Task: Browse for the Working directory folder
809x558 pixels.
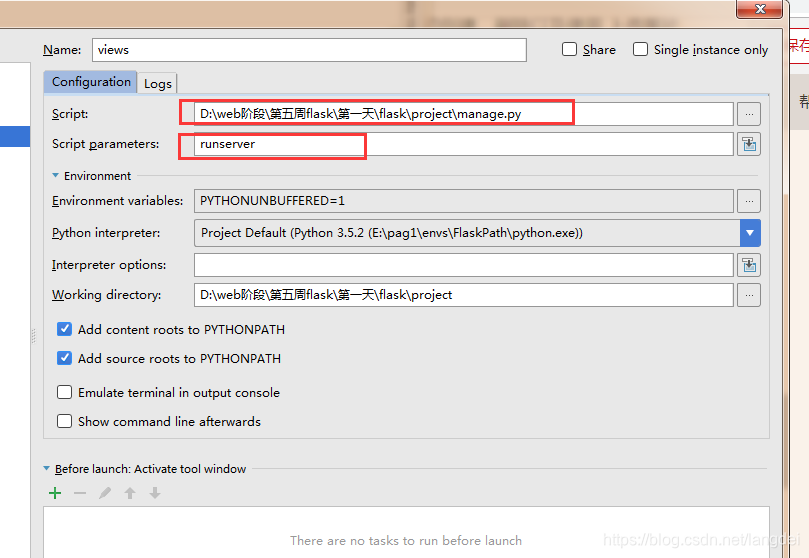Action: coord(749,295)
